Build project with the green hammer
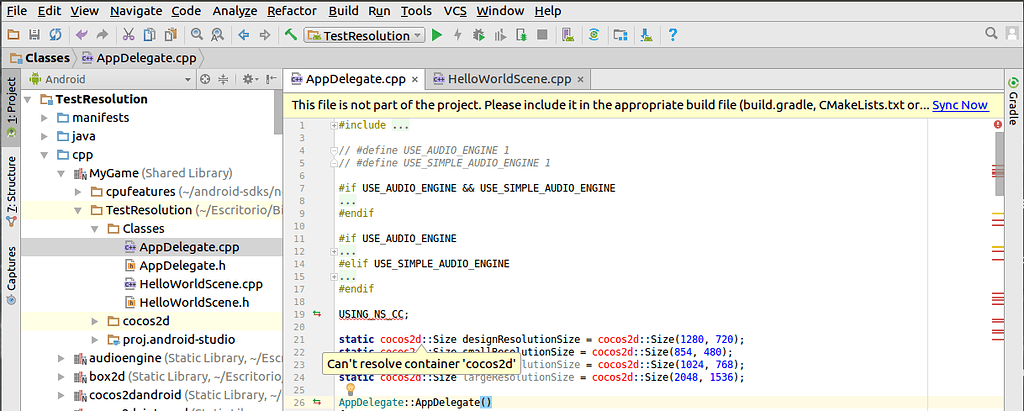This screenshot has width=1024, height=411. pos(291,35)
